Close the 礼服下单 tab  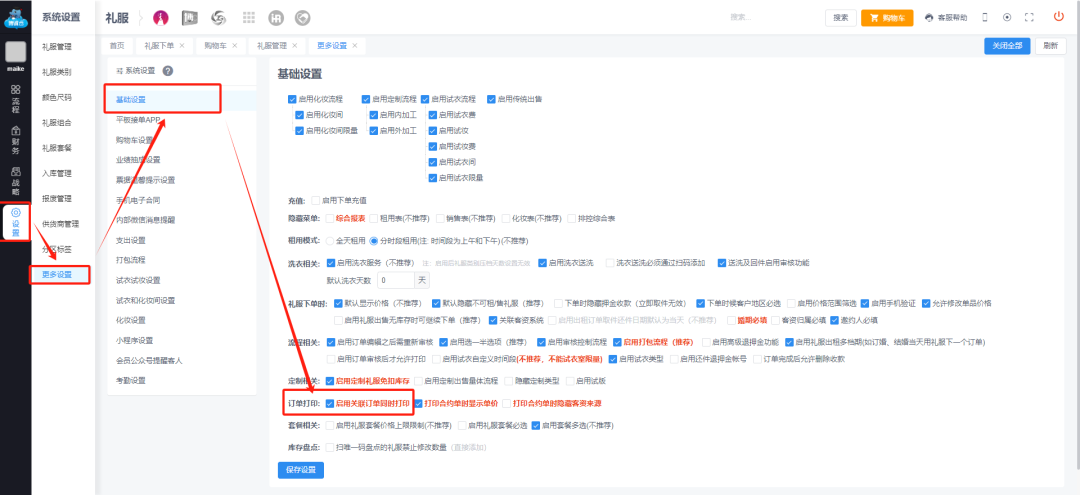182,45
